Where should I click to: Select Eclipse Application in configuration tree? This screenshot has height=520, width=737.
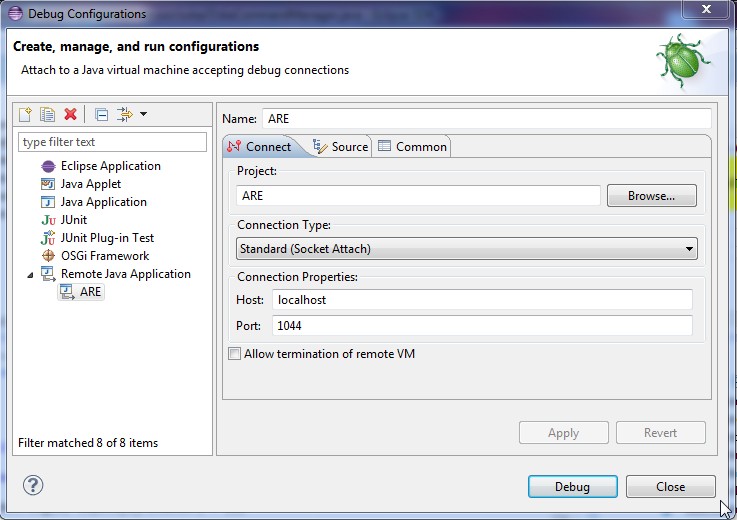coord(110,166)
